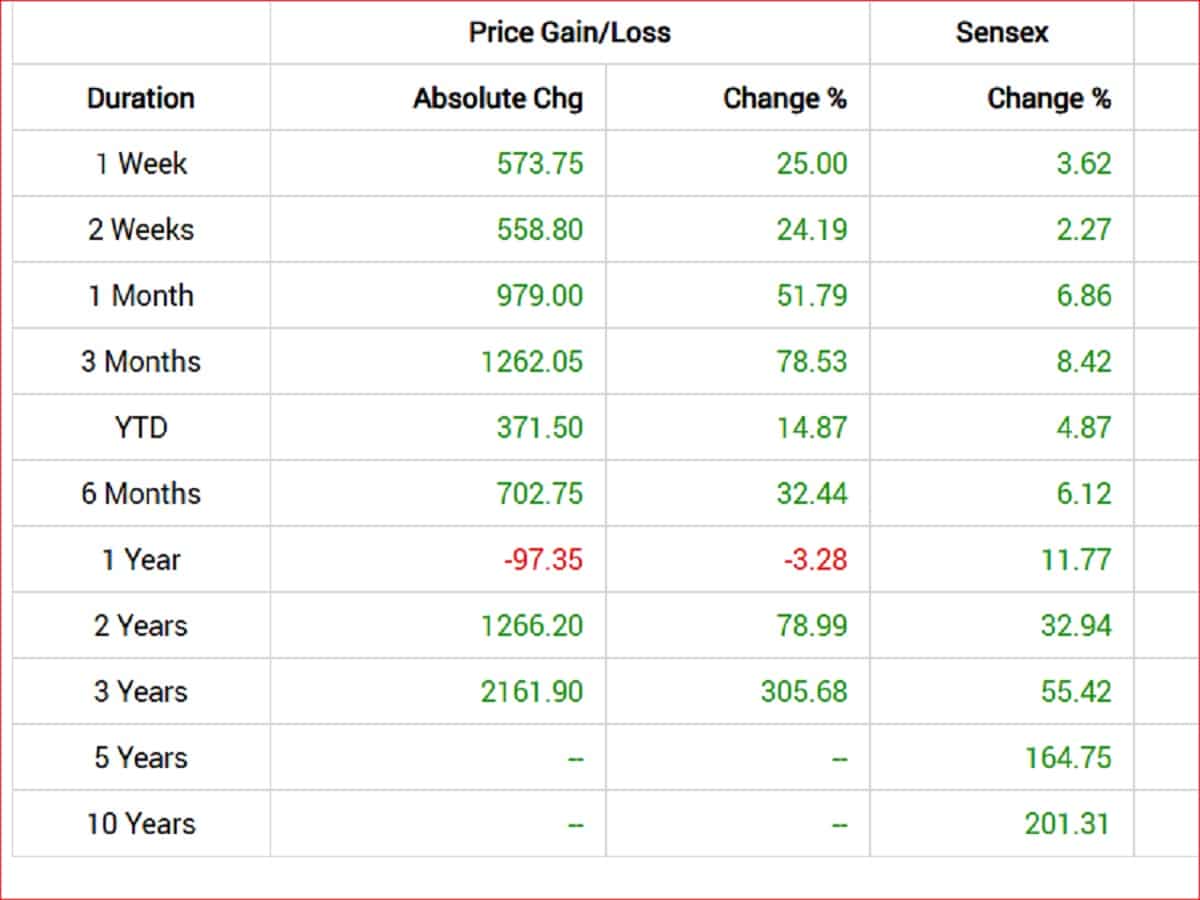The width and height of the screenshot is (1200, 900).
Task: Click the 164.75 Sensex change value
Action: (x=1067, y=758)
